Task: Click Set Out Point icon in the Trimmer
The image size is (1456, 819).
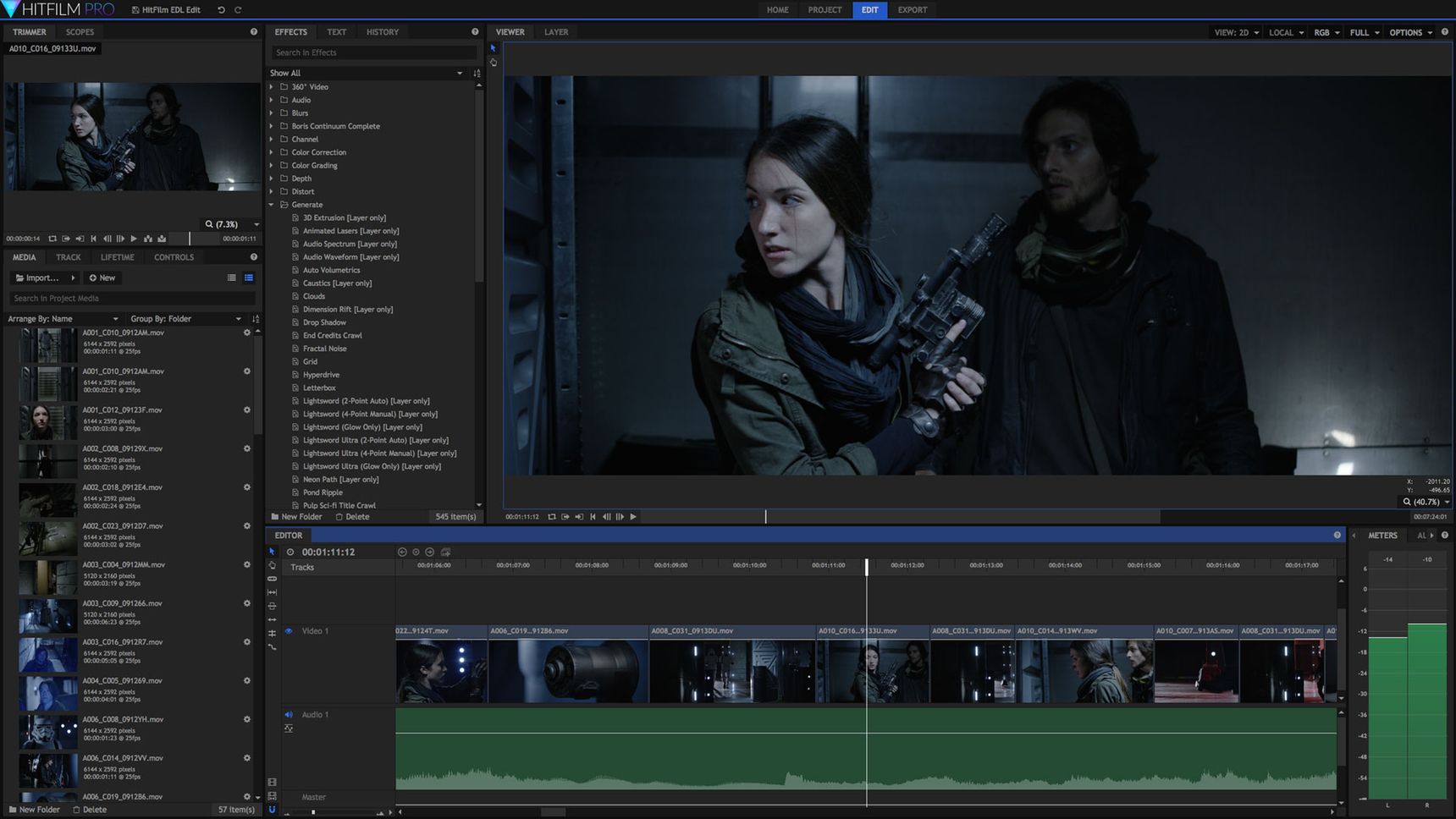Action: pos(80,239)
